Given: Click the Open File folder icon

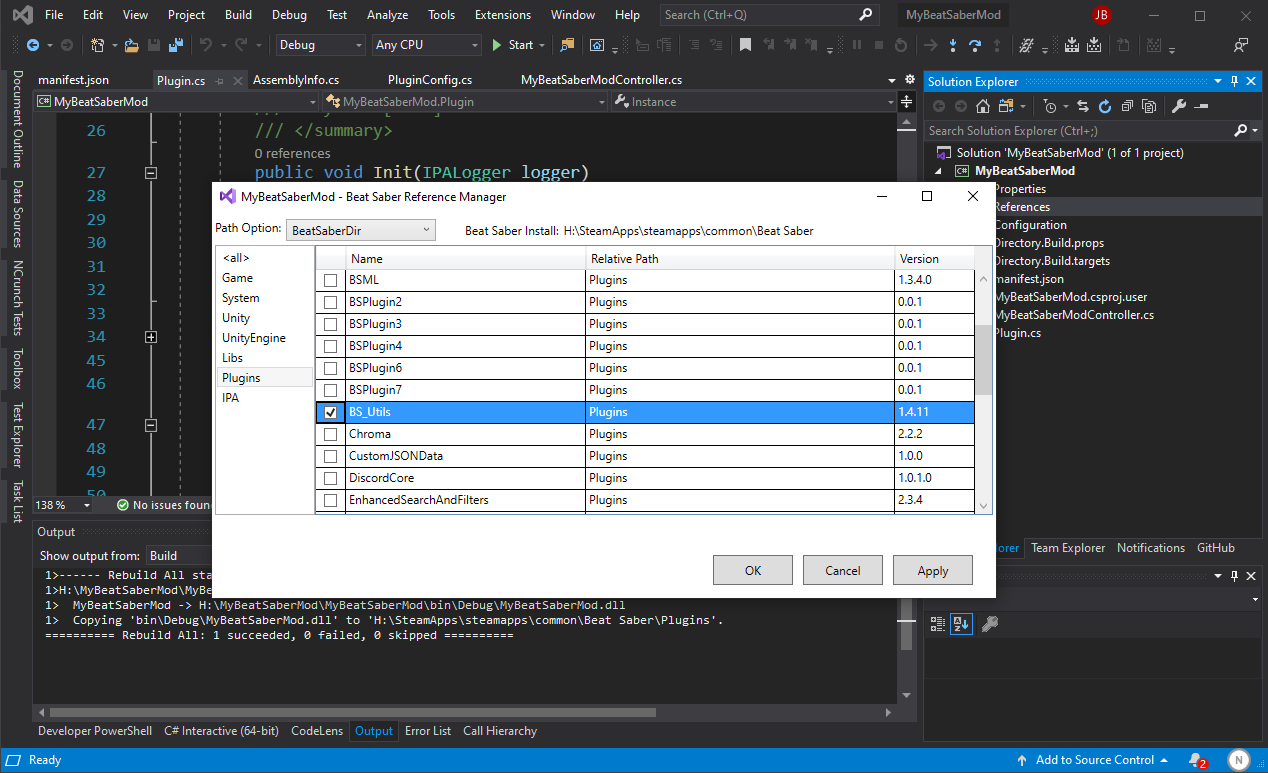Looking at the screenshot, I should click(132, 45).
